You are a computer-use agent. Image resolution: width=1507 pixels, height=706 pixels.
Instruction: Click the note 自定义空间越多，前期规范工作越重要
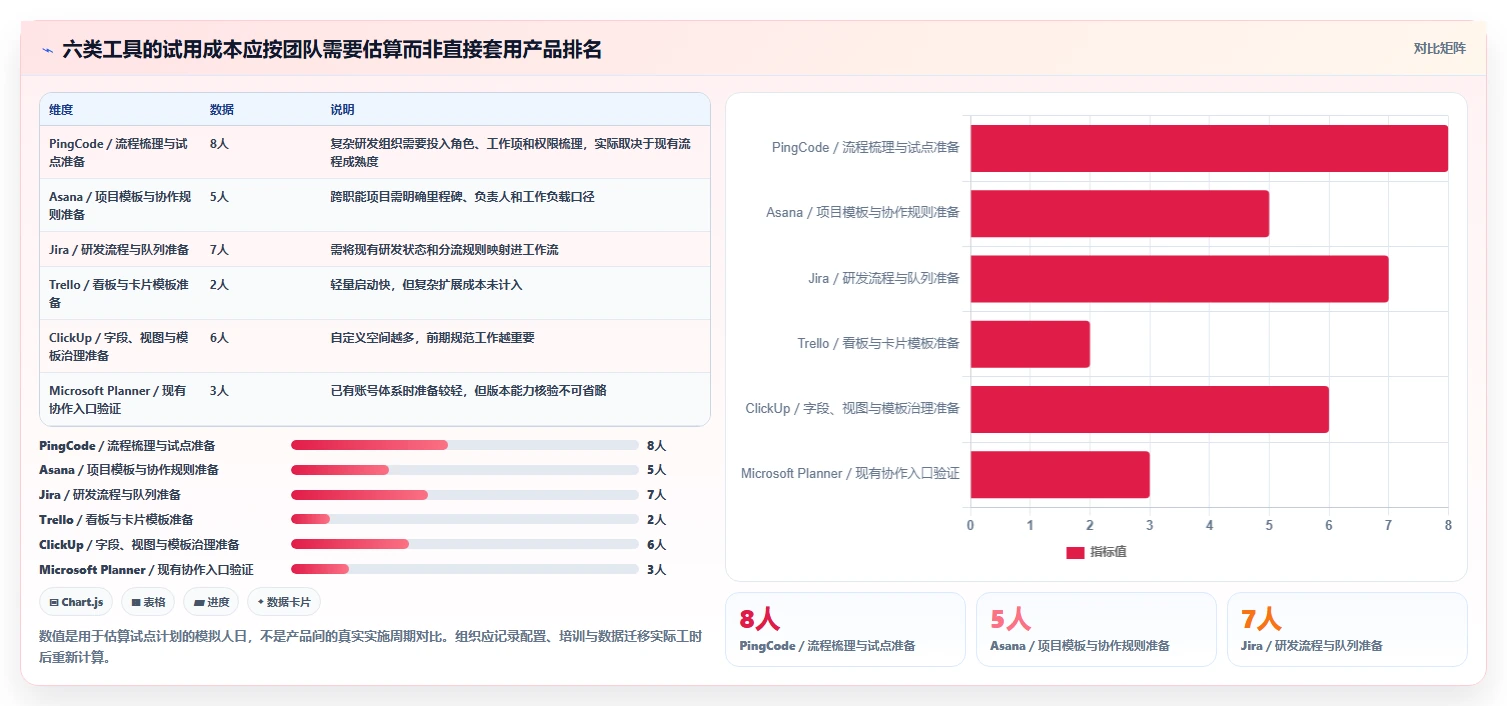pyautogui.click(x=432, y=338)
